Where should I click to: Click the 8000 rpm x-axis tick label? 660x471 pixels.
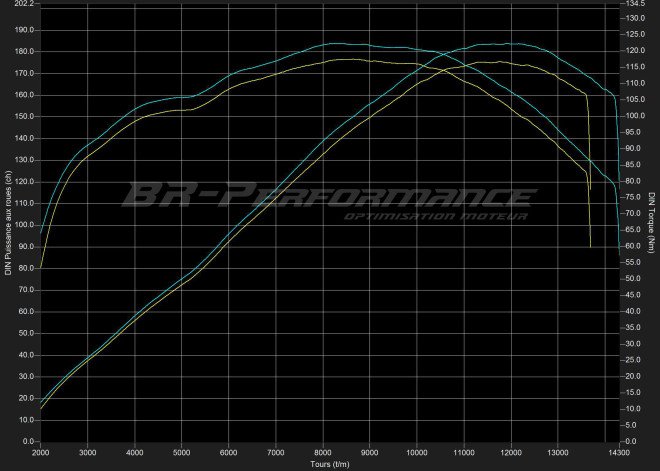(x=323, y=452)
